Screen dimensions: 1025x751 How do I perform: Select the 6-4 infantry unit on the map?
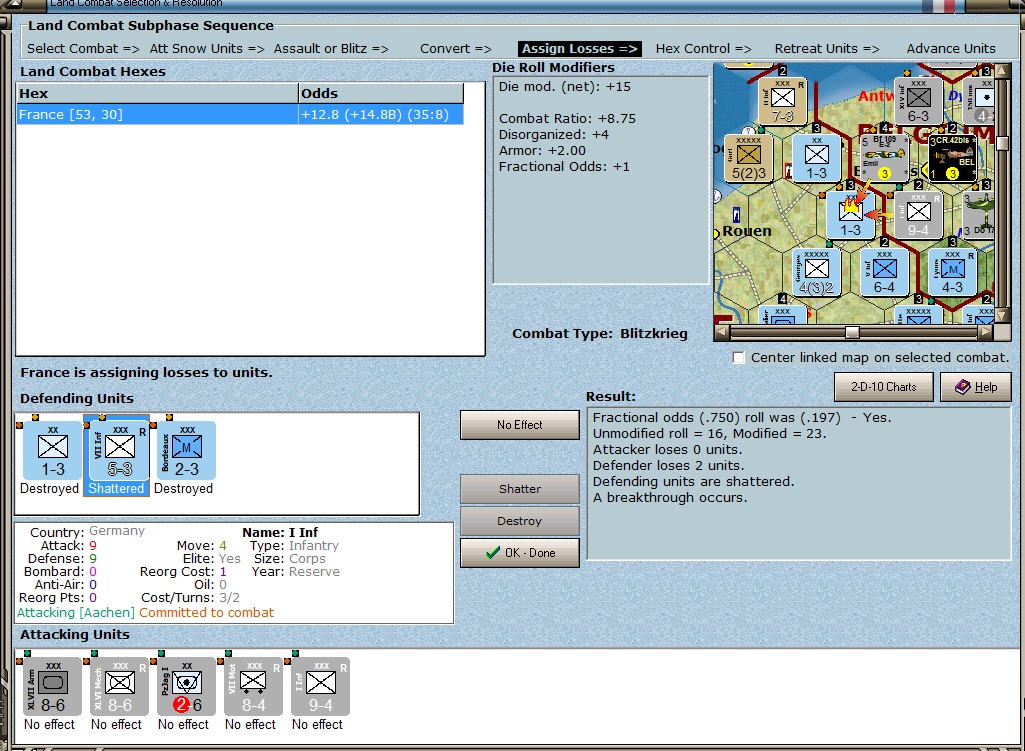pos(884,272)
